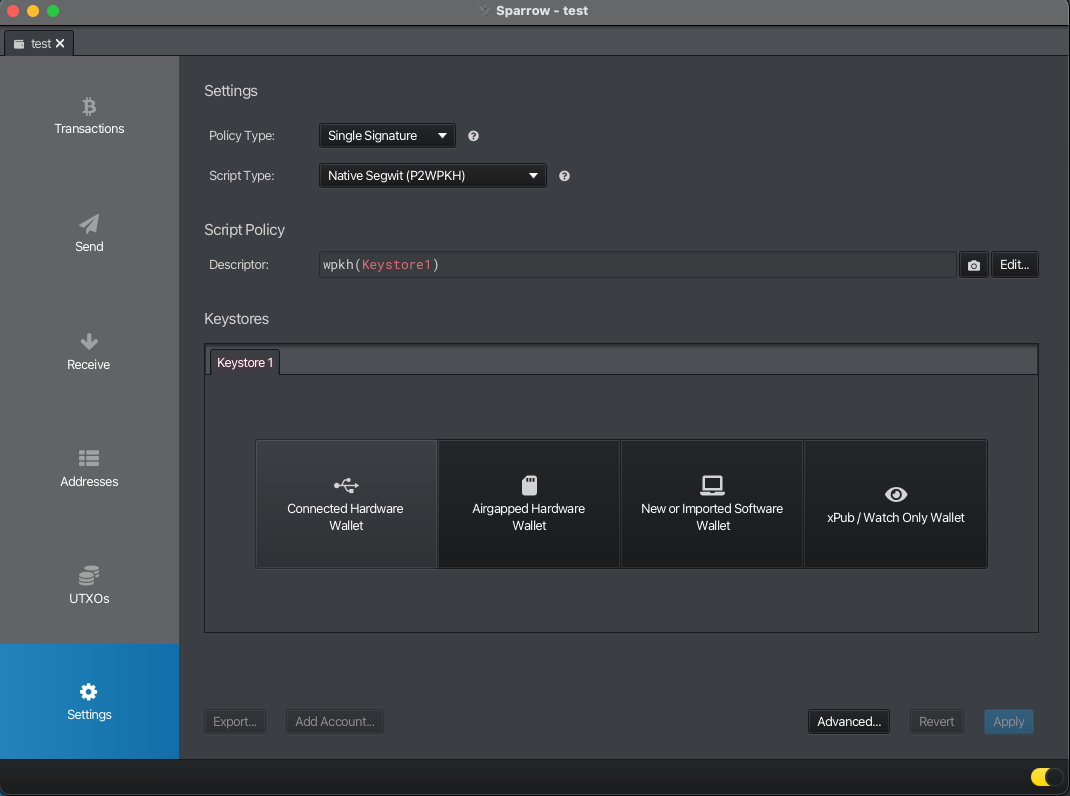Click the Add Account... button
The width and height of the screenshot is (1070, 796).
pos(334,722)
